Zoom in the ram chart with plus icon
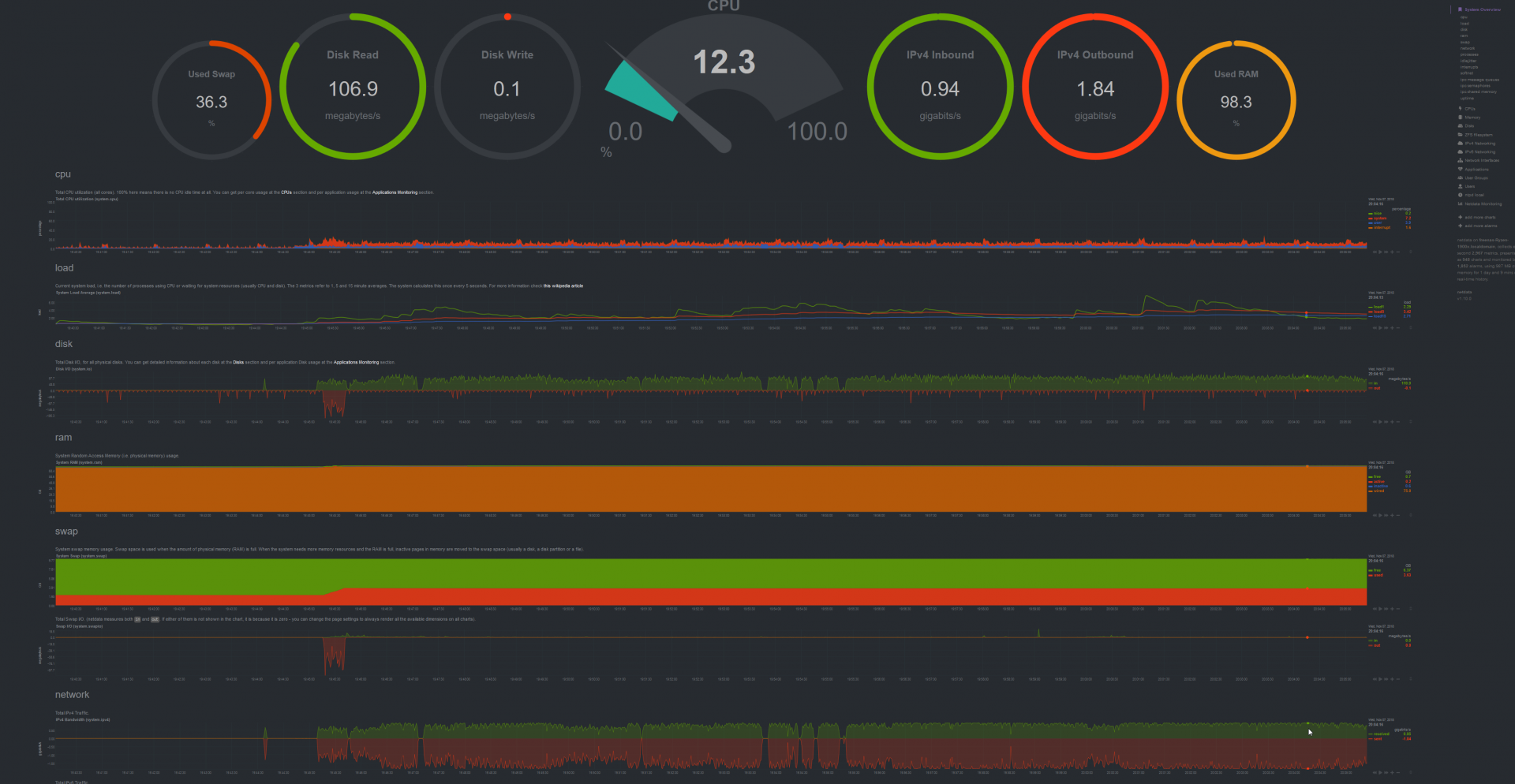 click(x=1392, y=515)
